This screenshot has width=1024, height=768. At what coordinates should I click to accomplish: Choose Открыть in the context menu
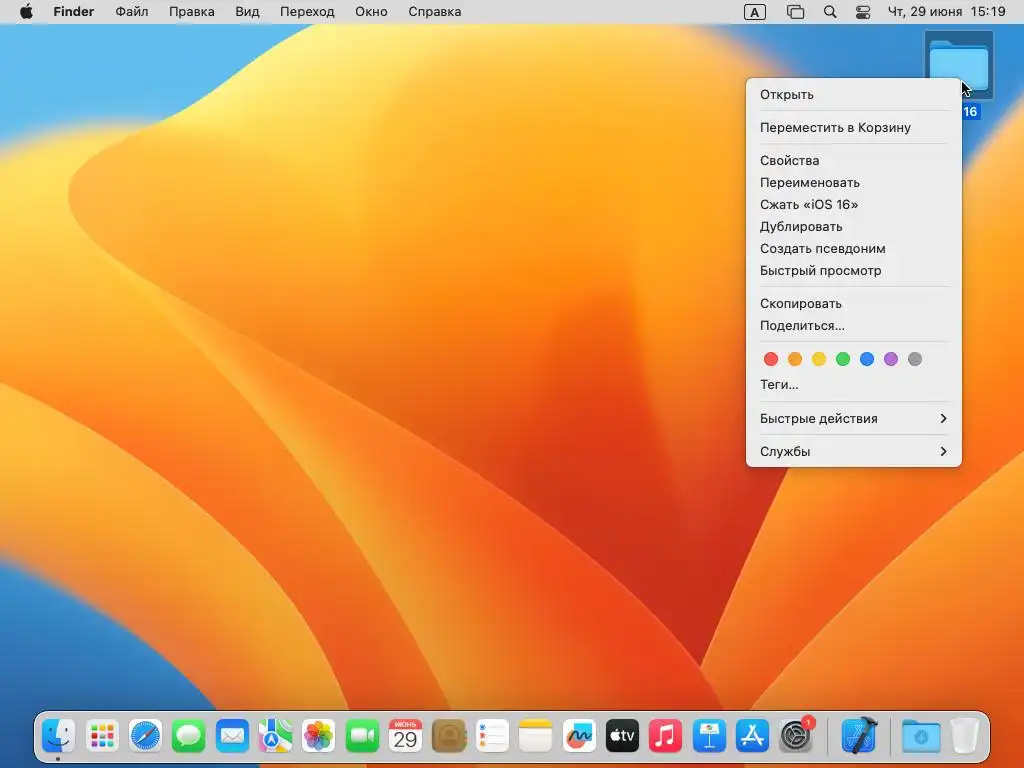(854, 95)
